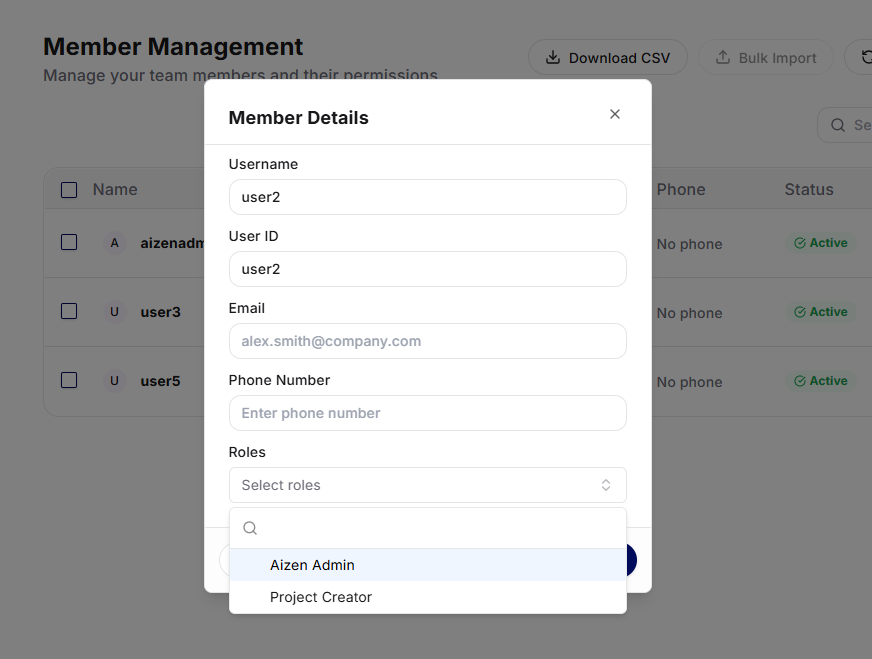Click the 'A' avatar for aizenadmin
This screenshot has height=659, width=872.
114,243
